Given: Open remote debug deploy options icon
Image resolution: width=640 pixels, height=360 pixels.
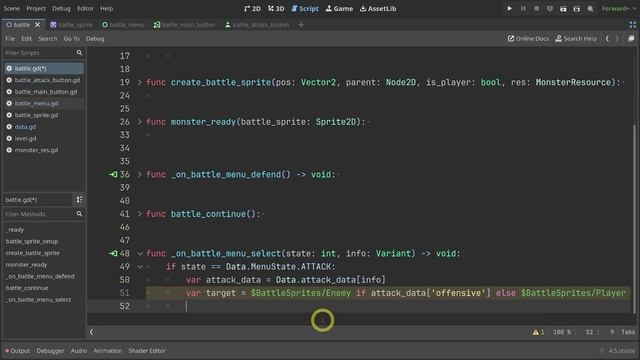Looking at the screenshot, I should click(550, 8).
